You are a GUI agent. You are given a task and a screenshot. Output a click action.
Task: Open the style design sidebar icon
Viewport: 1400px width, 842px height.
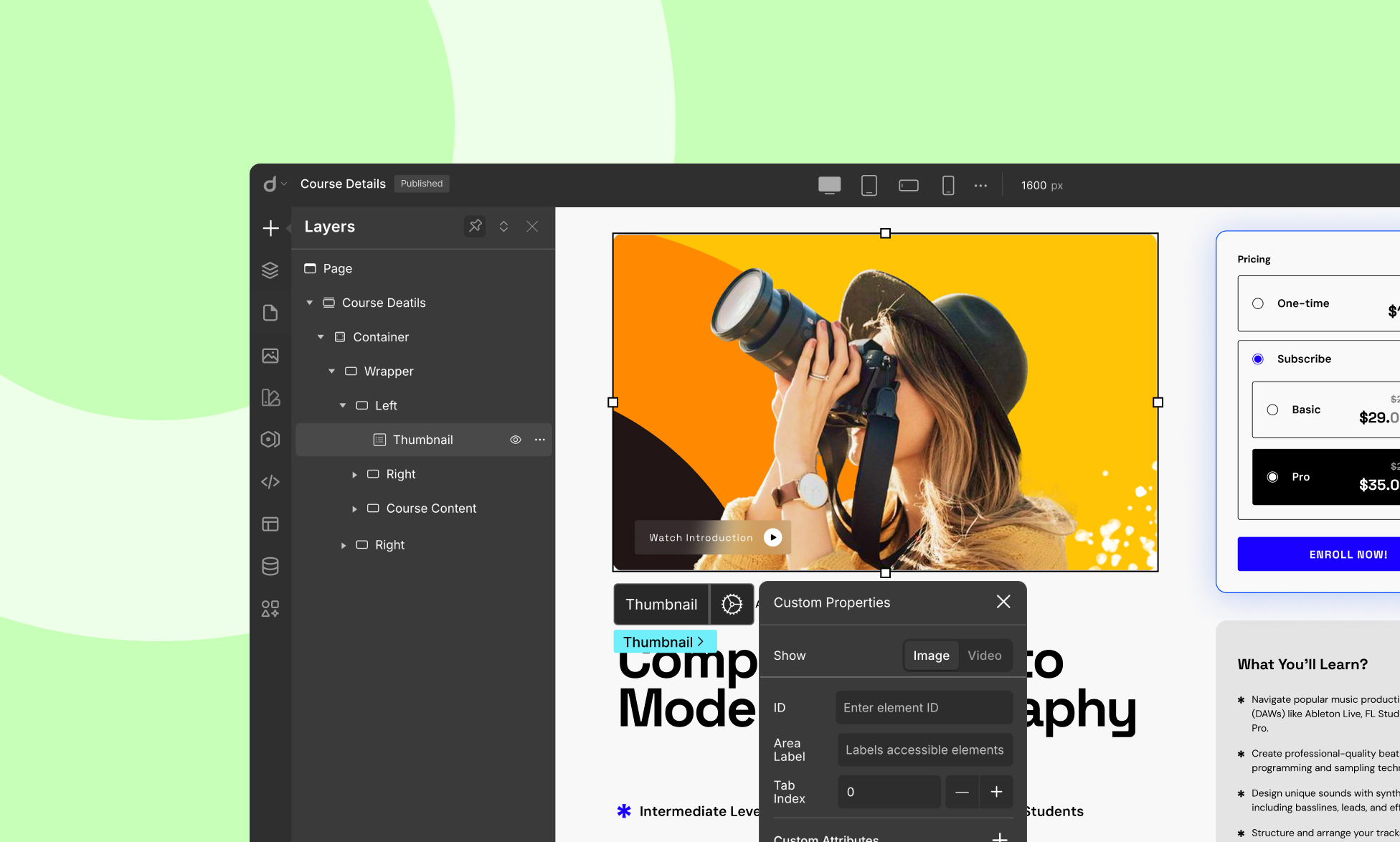pyautogui.click(x=270, y=397)
